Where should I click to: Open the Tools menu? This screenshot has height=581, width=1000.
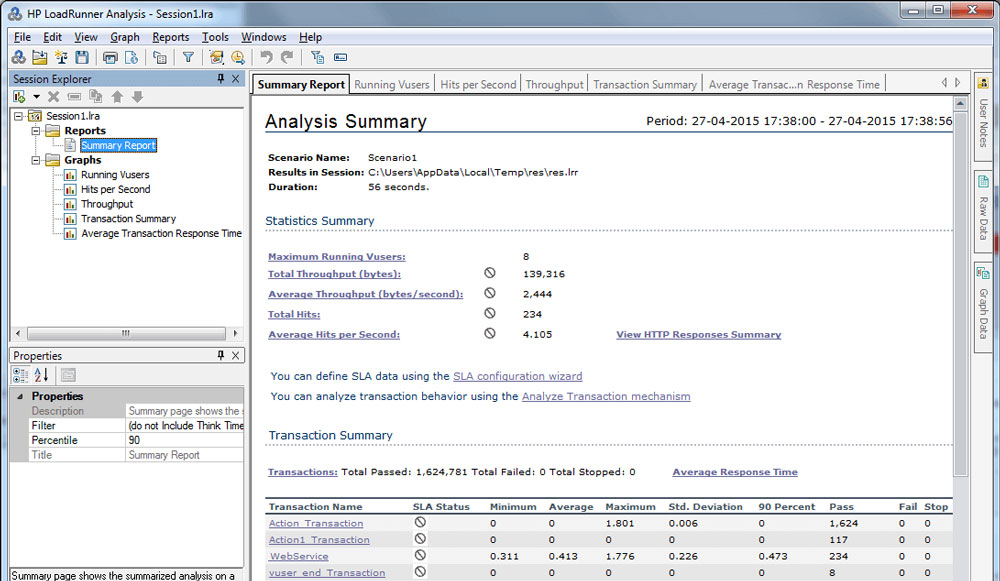[215, 37]
